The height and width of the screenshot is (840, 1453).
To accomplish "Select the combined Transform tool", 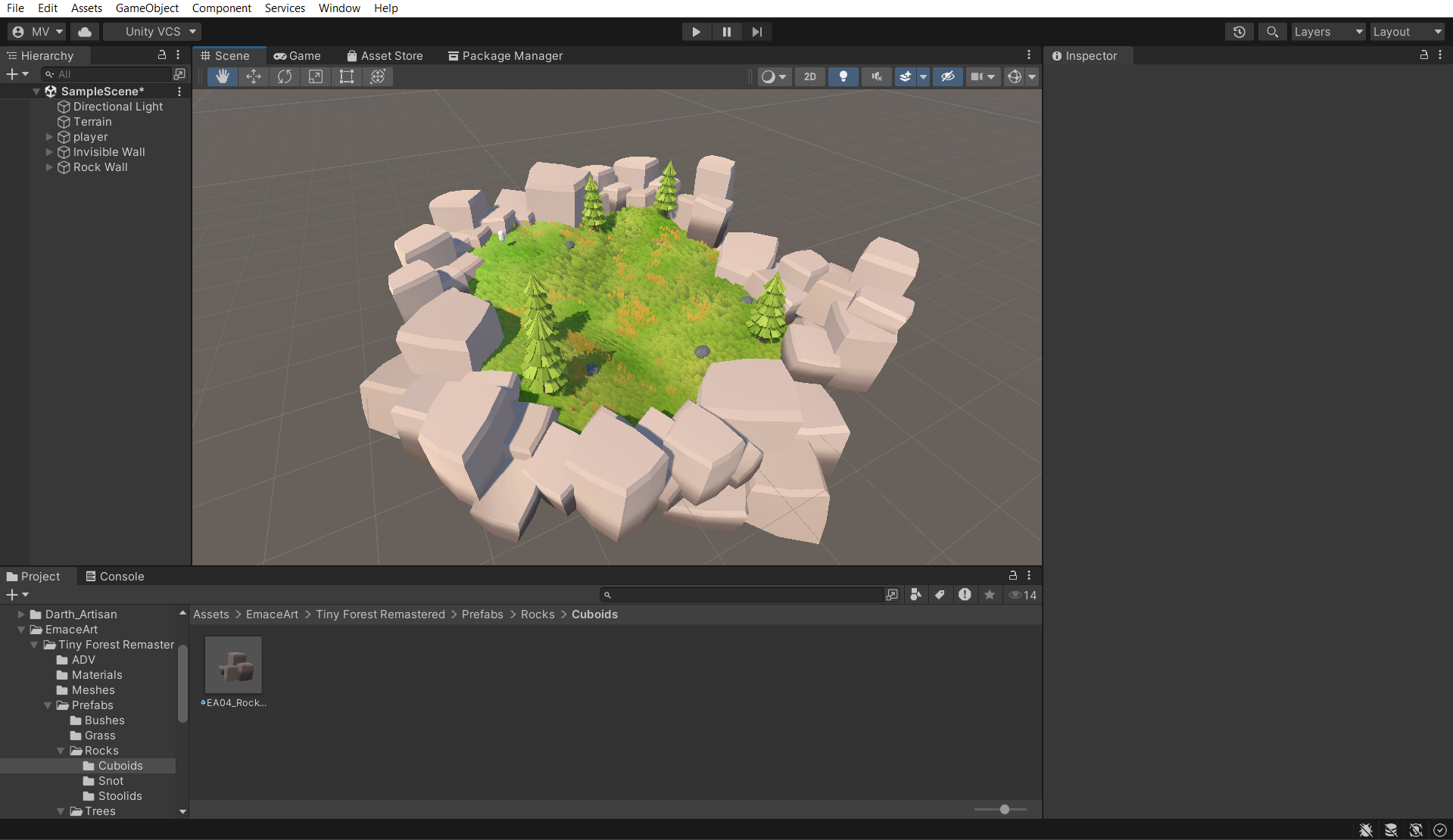I will (378, 76).
